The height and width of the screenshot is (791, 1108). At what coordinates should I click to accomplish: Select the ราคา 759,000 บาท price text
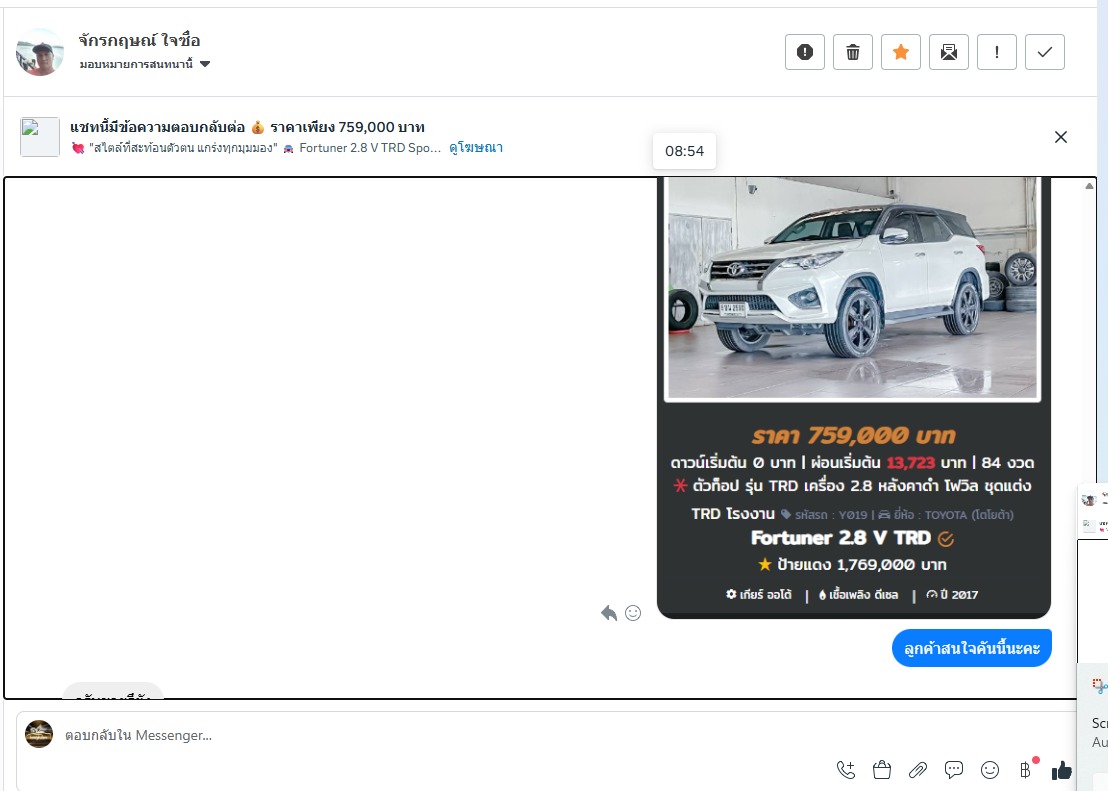point(854,435)
